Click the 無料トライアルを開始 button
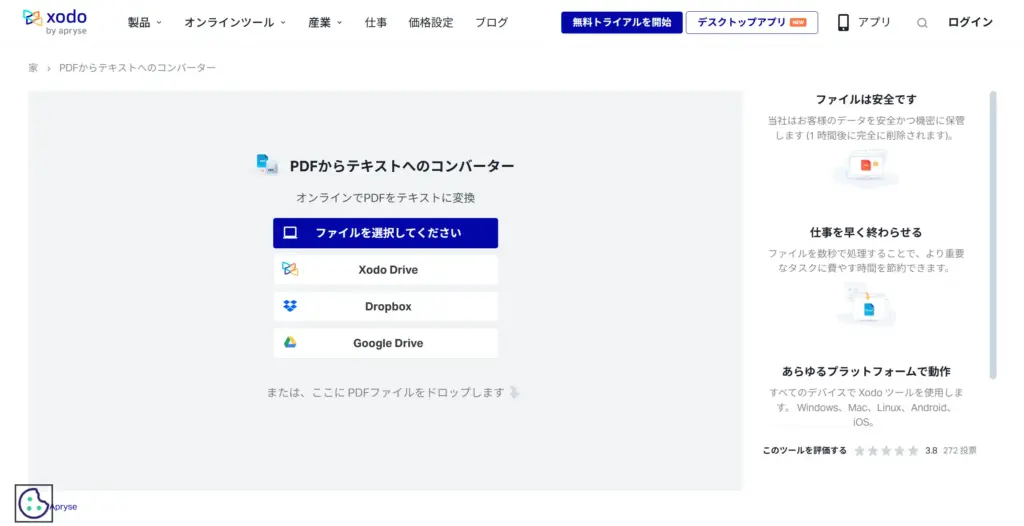 [621, 23]
